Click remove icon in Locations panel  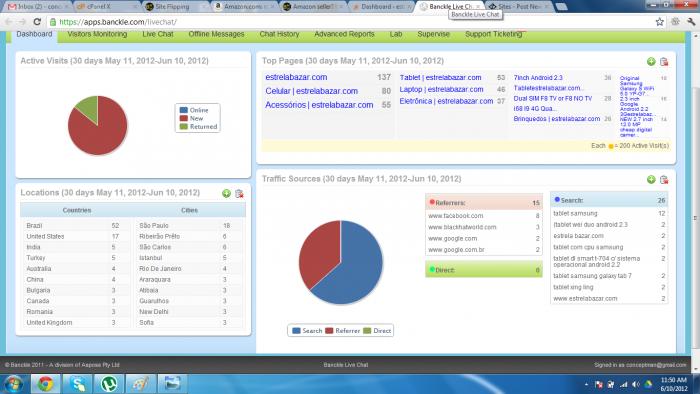(x=239, y=193)
